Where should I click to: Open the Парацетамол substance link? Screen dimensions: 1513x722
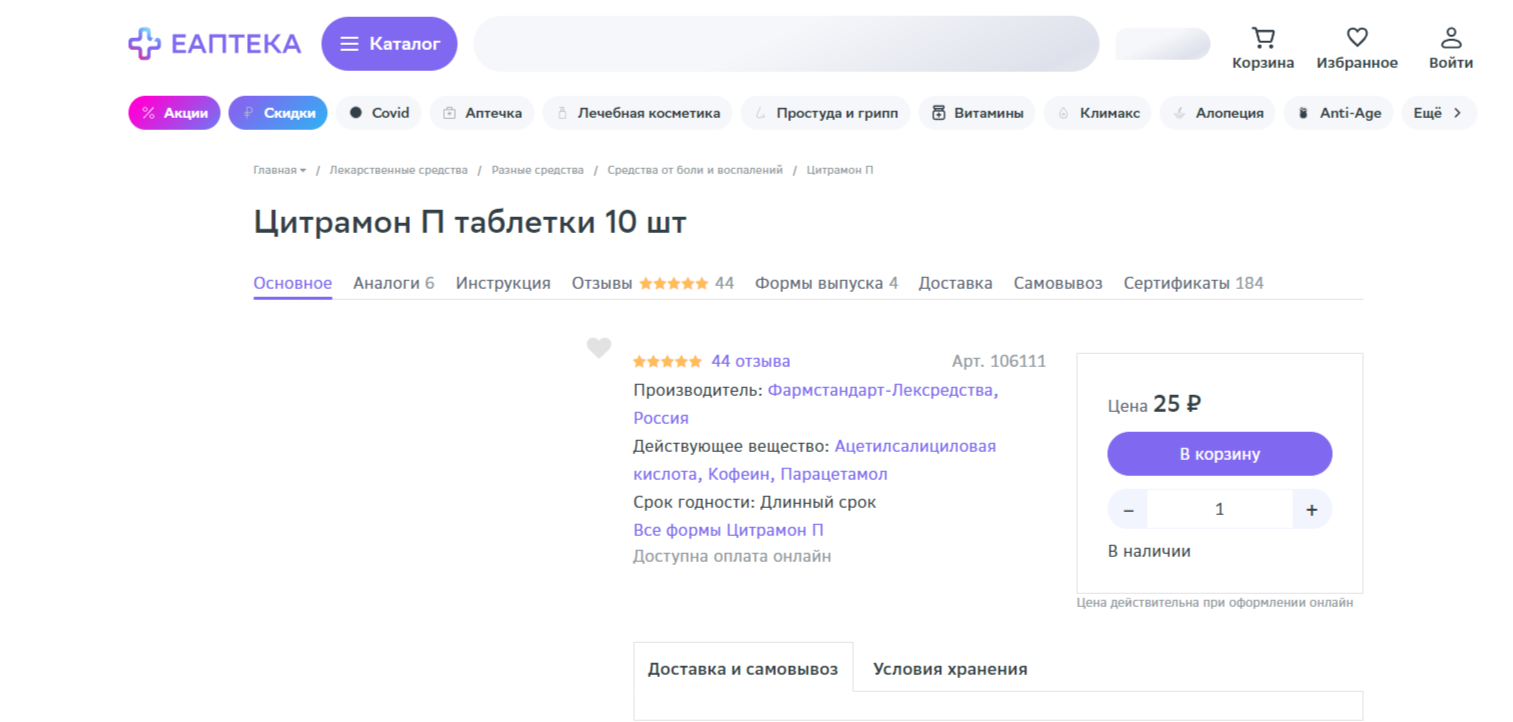click(834, 474)
